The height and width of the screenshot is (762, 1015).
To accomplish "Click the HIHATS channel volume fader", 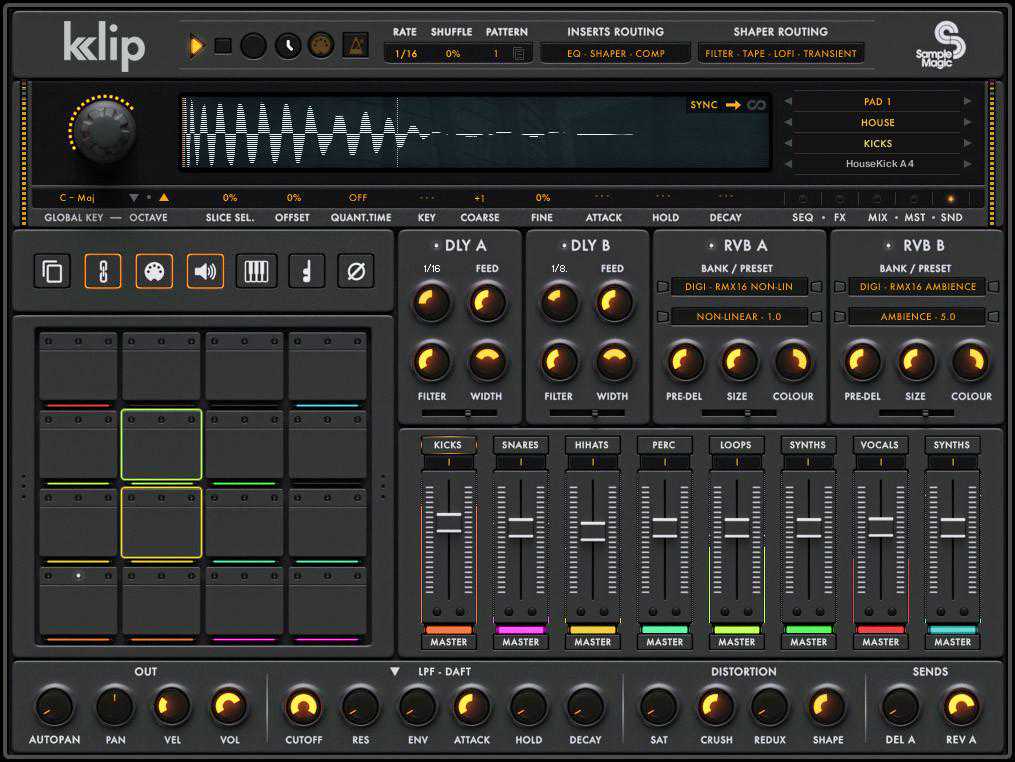I will [592, 531].
